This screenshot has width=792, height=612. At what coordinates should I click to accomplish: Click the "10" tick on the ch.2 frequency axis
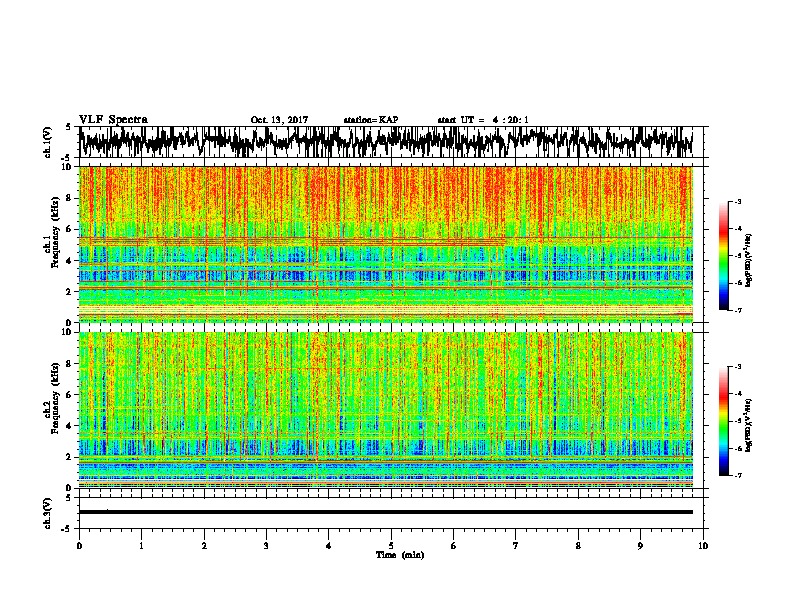click(69, 332)
